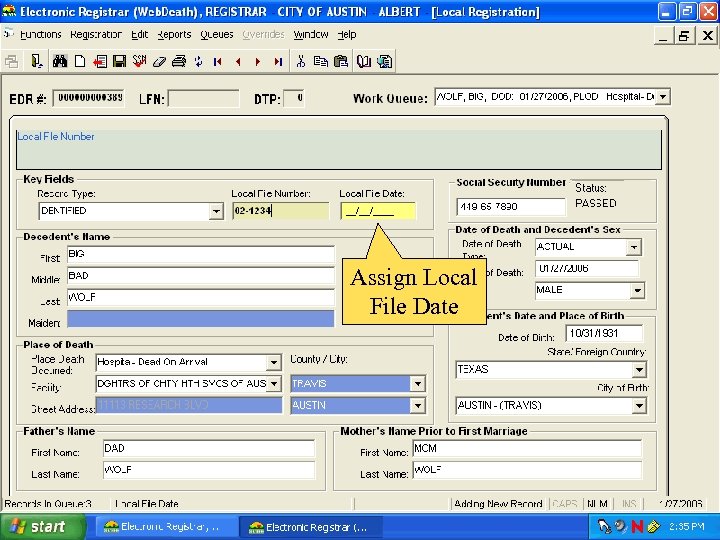Click the last toolbar icon with monitor
The image size is (720, 540).
click(384, 61)
